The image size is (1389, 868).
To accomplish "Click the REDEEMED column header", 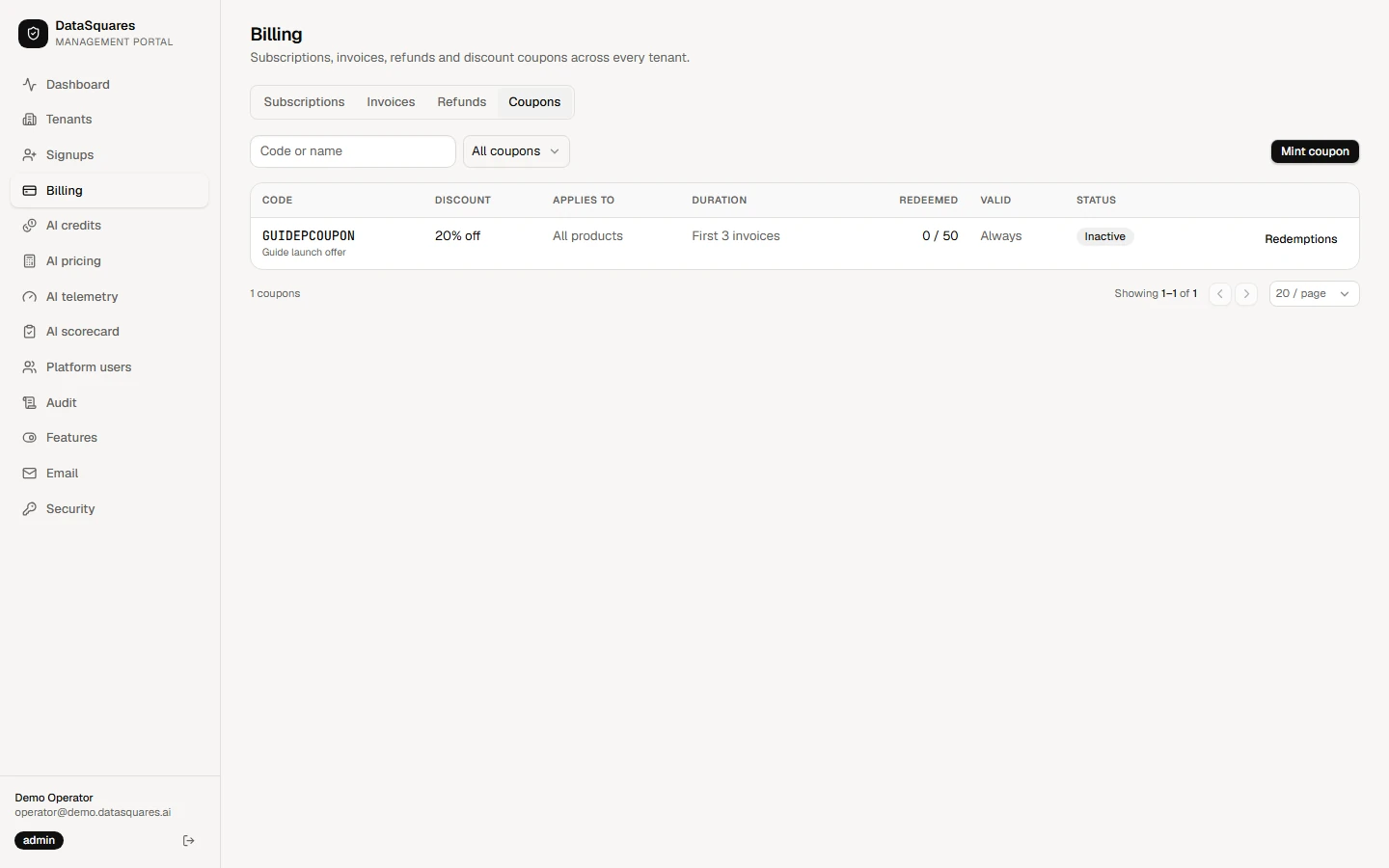I will 929,201.
